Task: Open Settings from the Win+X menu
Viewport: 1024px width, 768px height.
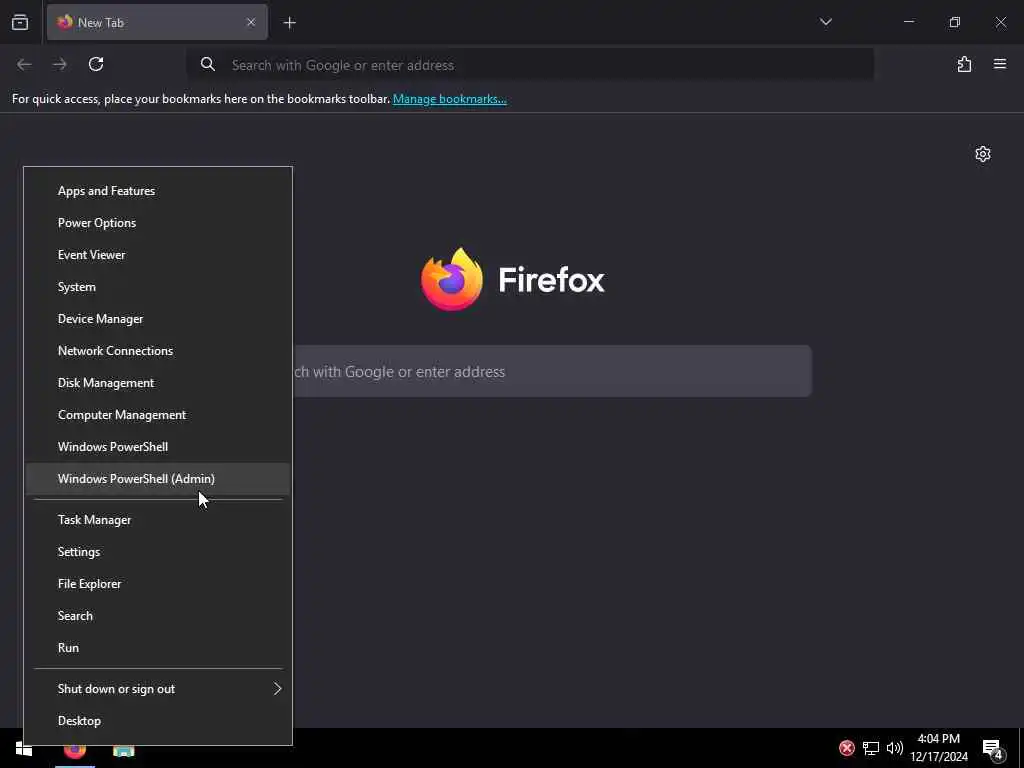Action: [x=157, y=552]
